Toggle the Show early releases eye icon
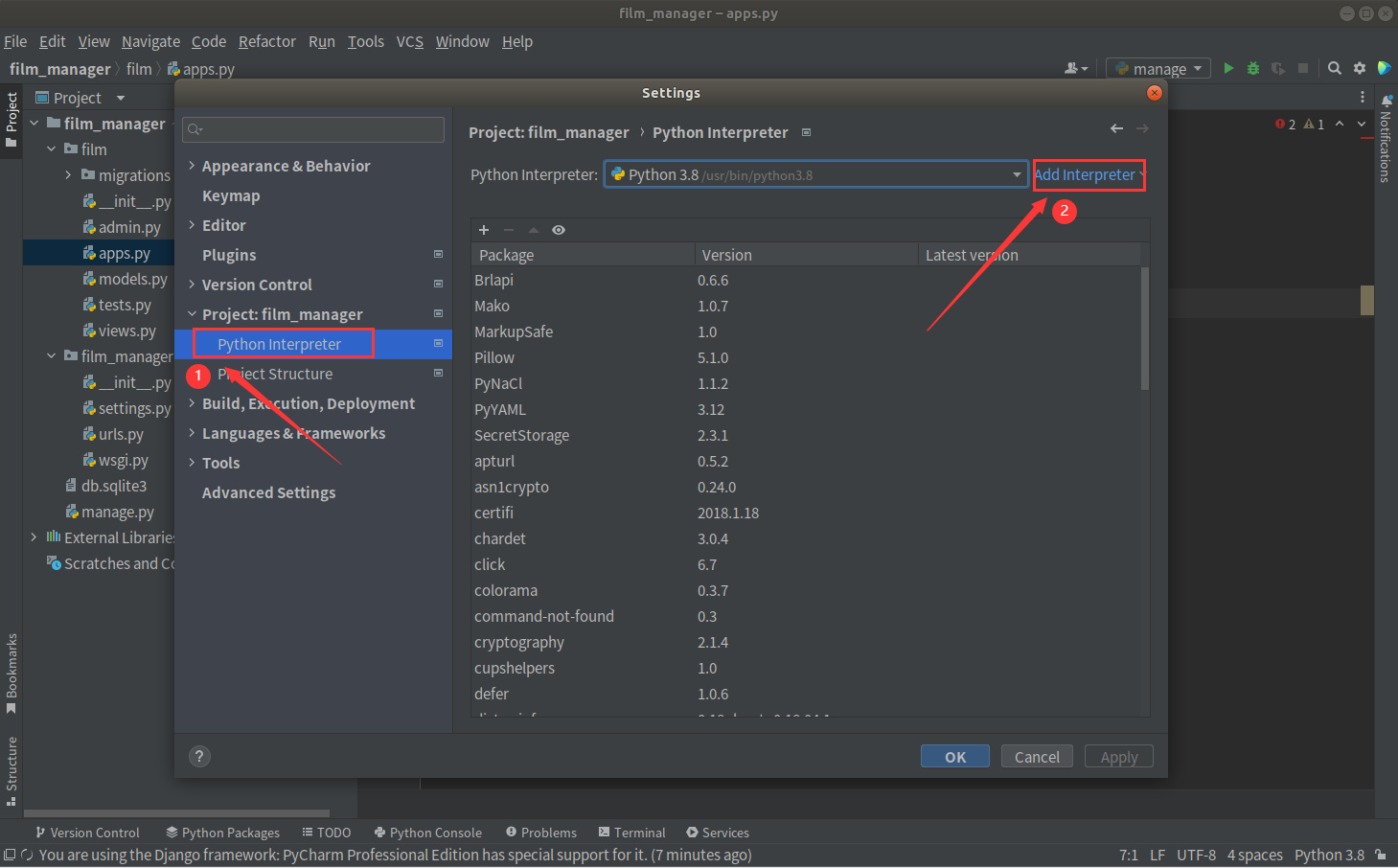1398x868 pixels. [559, 230]
